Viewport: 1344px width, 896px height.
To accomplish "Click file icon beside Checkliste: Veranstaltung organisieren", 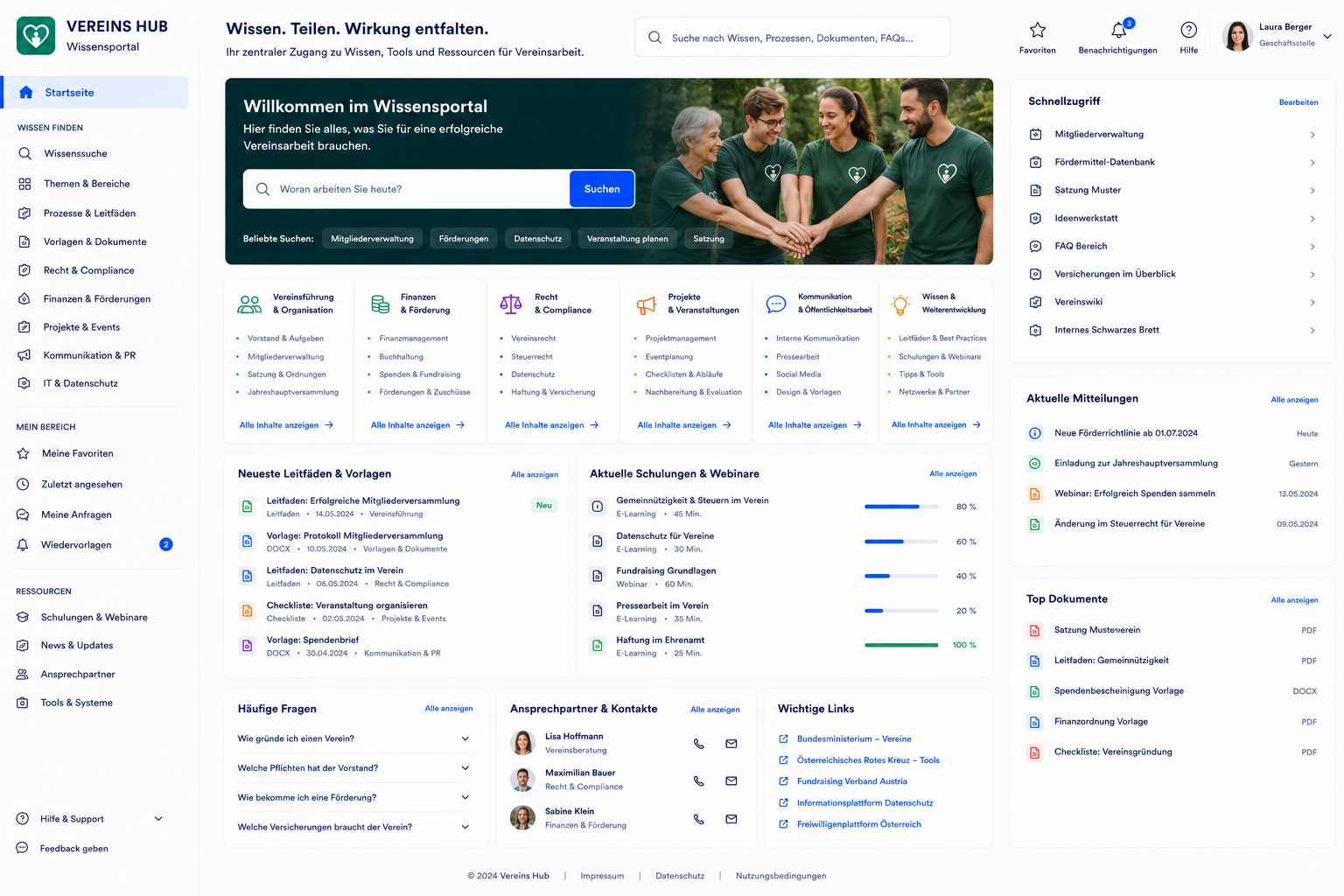I will pyautogui.click(x=247, y=611).
